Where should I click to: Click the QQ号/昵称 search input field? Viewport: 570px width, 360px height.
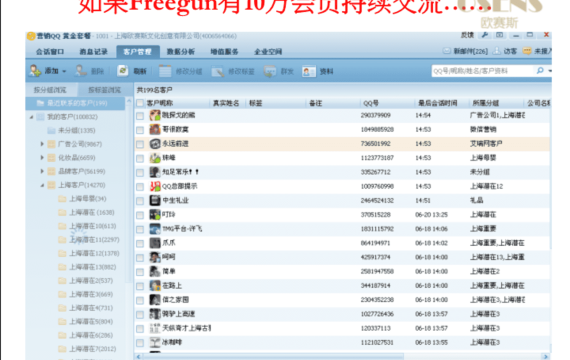[x=482, y=71]
